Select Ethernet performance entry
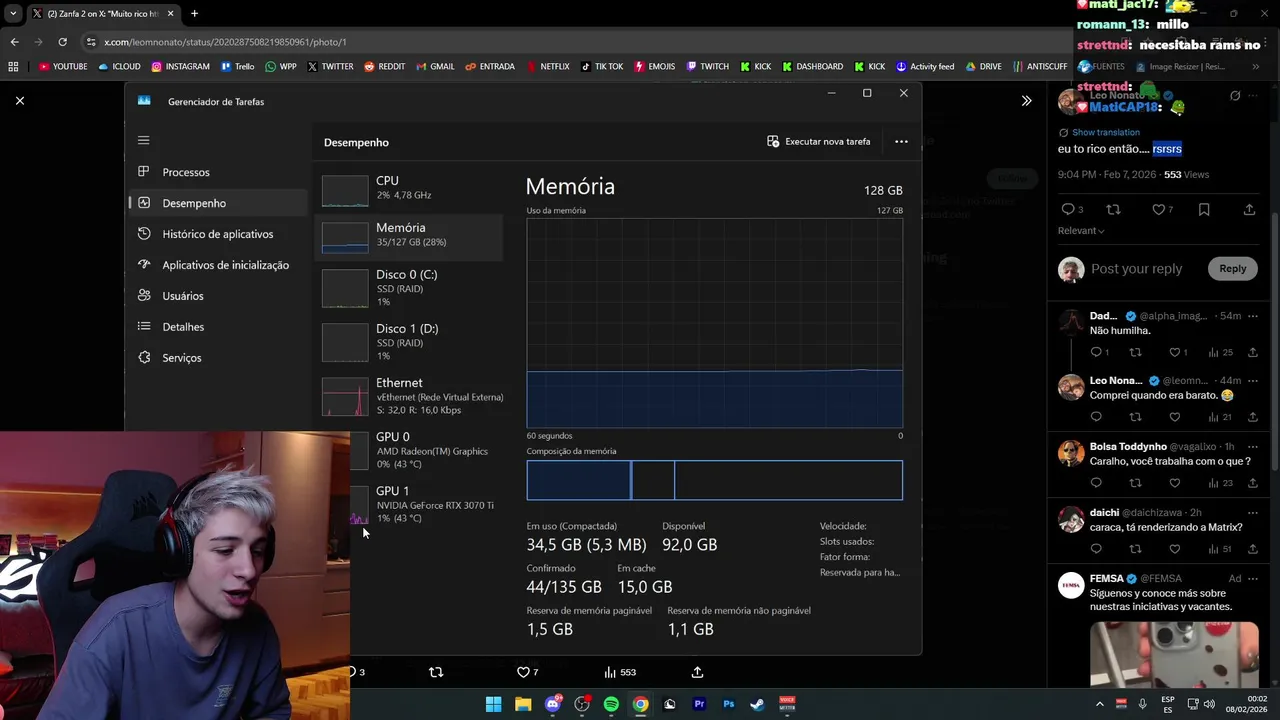The width and height of the screenshot is (1280, 720). coord(410,396)
